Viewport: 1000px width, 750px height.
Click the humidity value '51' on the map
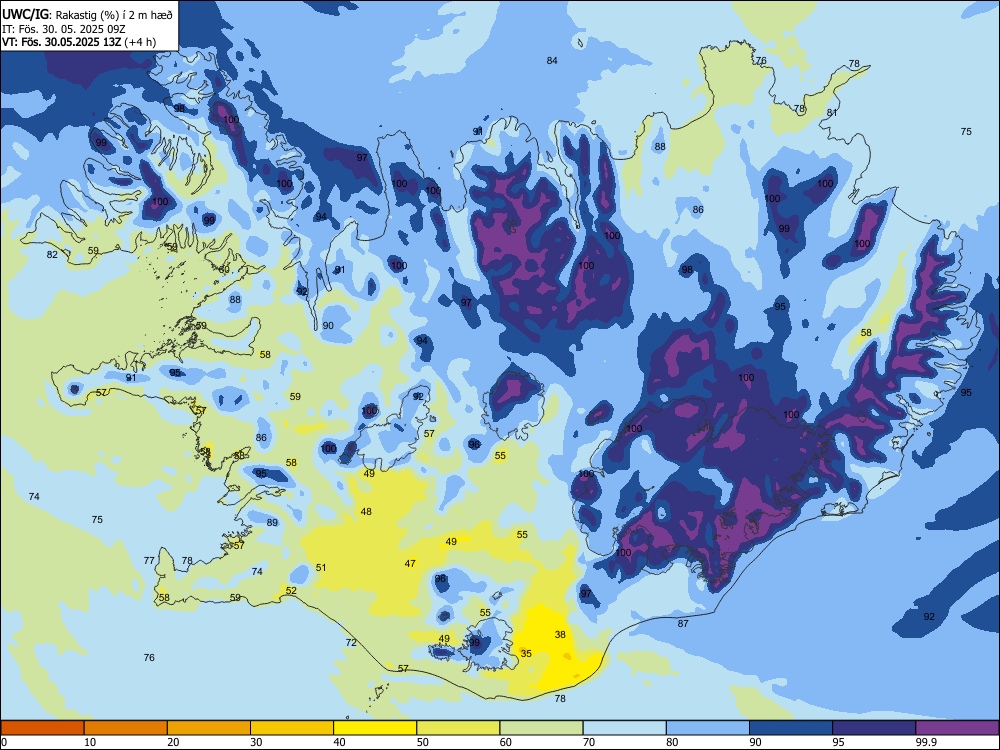point(321,568)
